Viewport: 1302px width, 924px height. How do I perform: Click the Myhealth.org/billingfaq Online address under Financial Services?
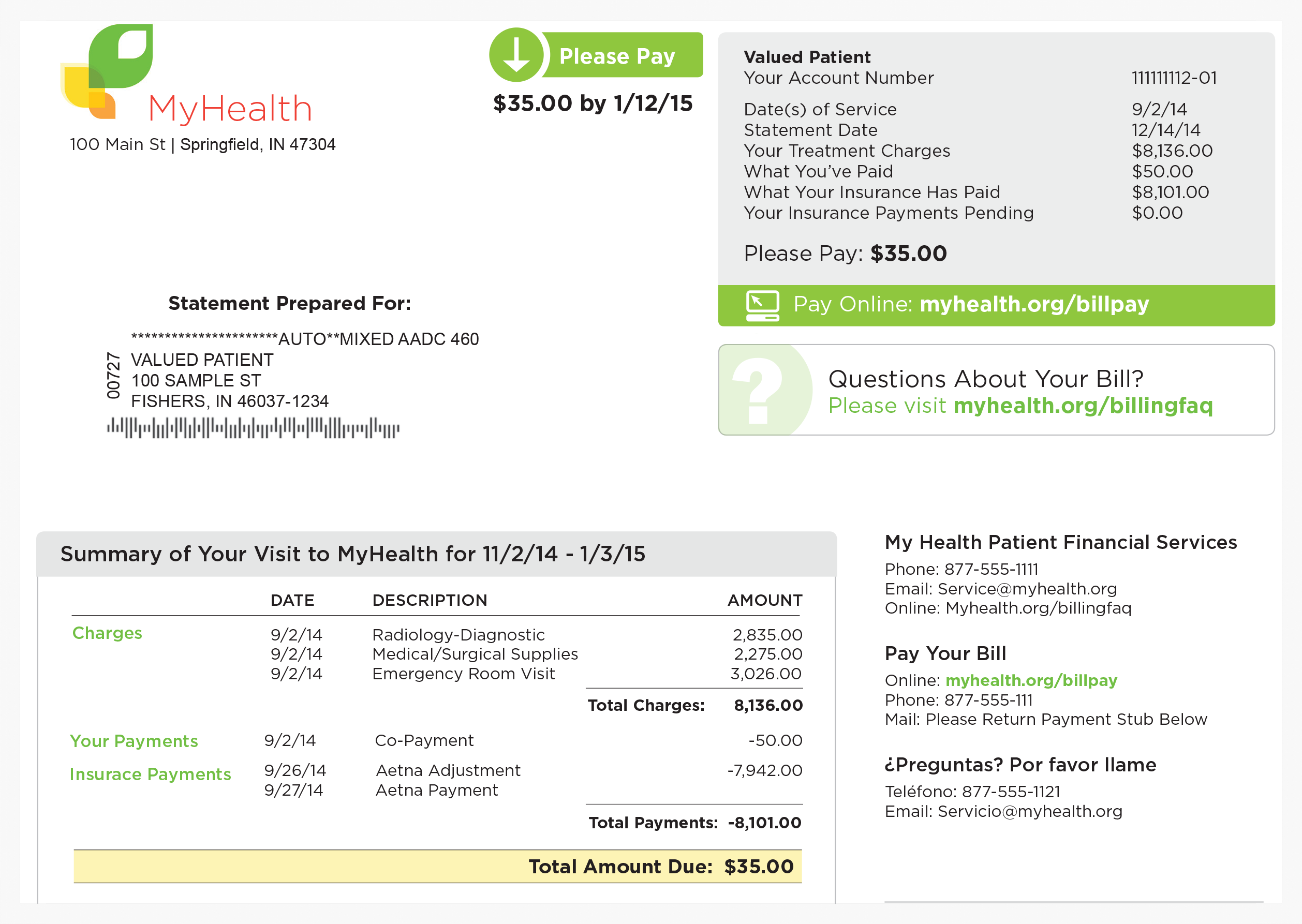point(1038,608)
